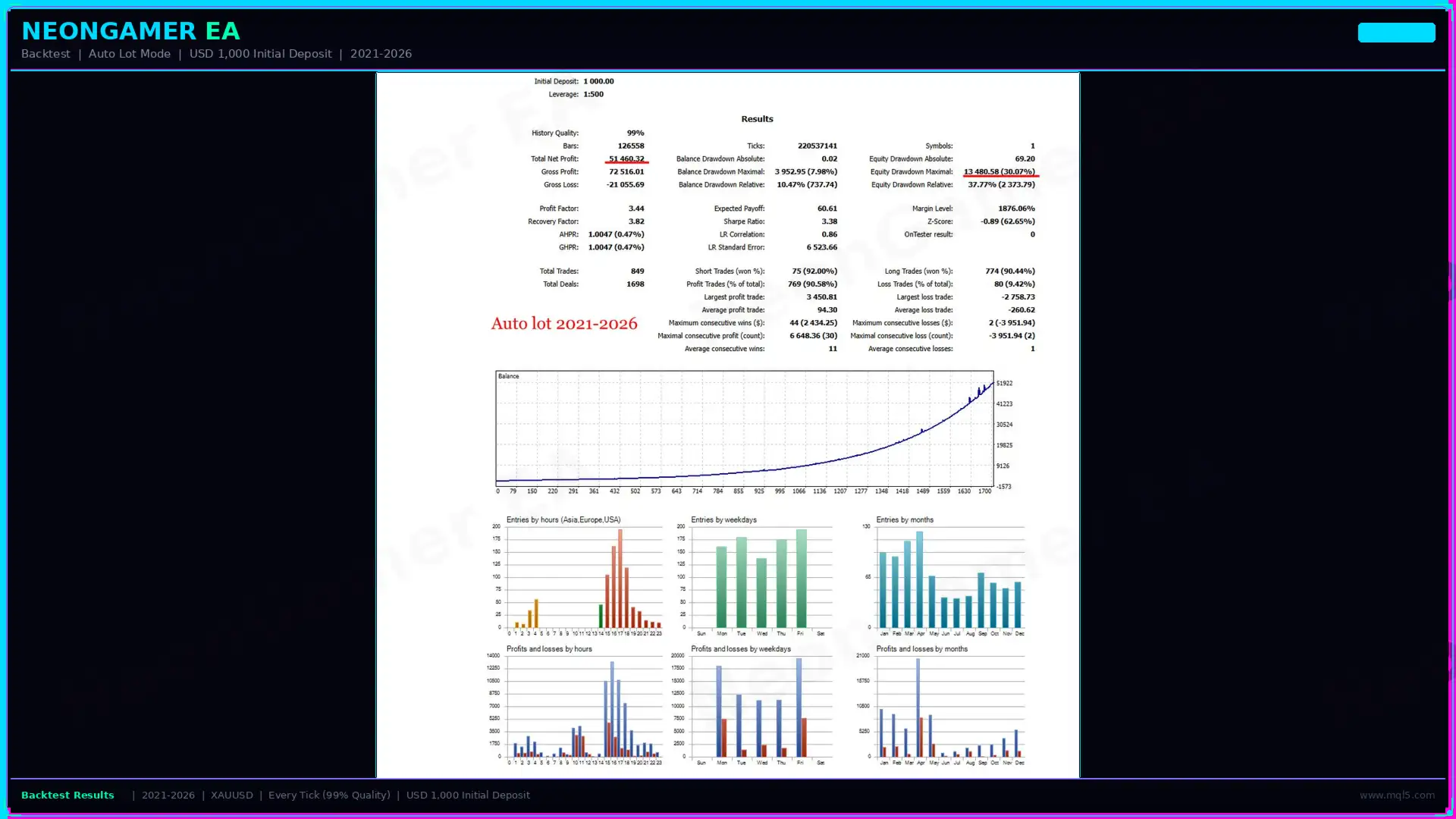Click the Profit Factor value 3.44
The image size is (1456, 819).
tap(636, 209)
